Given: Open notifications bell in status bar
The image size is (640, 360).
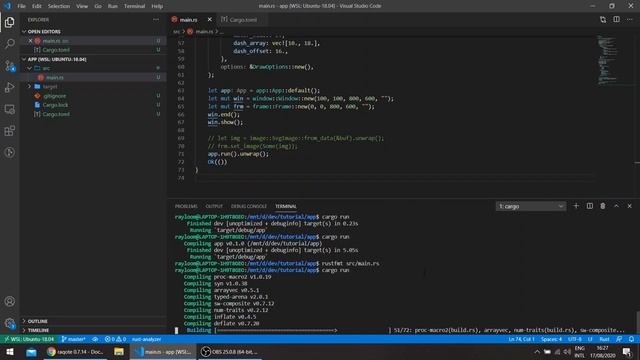Looking at the screenshot, I should click(x=631, y=339).
